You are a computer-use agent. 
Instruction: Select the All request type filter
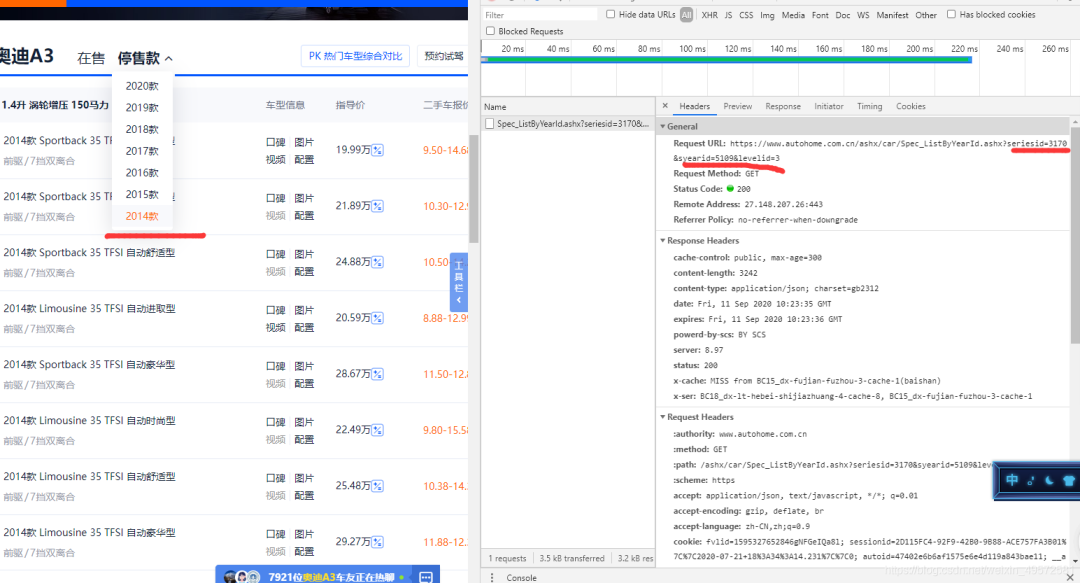tap(687, 15)
